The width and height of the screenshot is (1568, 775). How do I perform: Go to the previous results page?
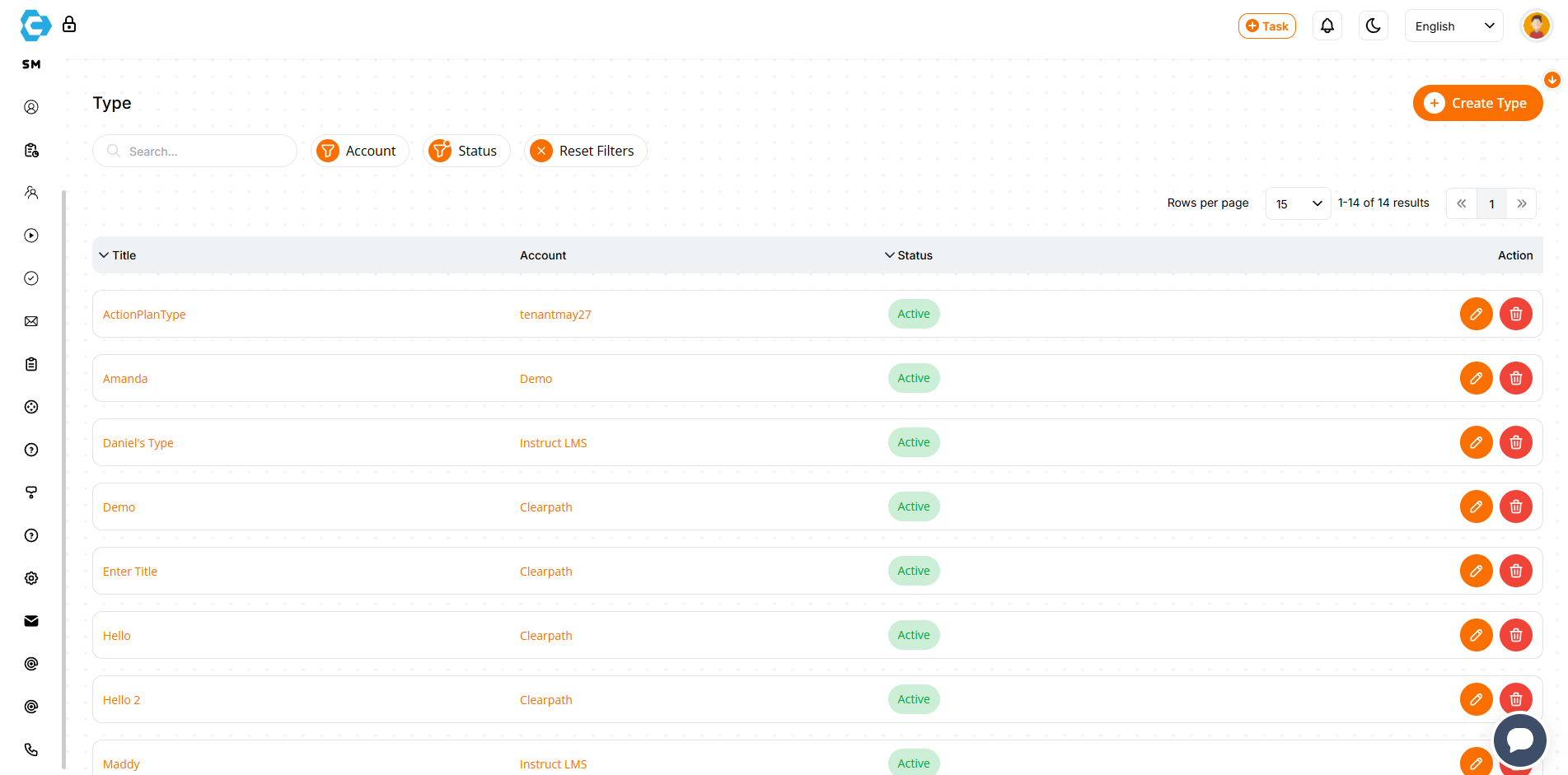click(x=1461, y=203)
